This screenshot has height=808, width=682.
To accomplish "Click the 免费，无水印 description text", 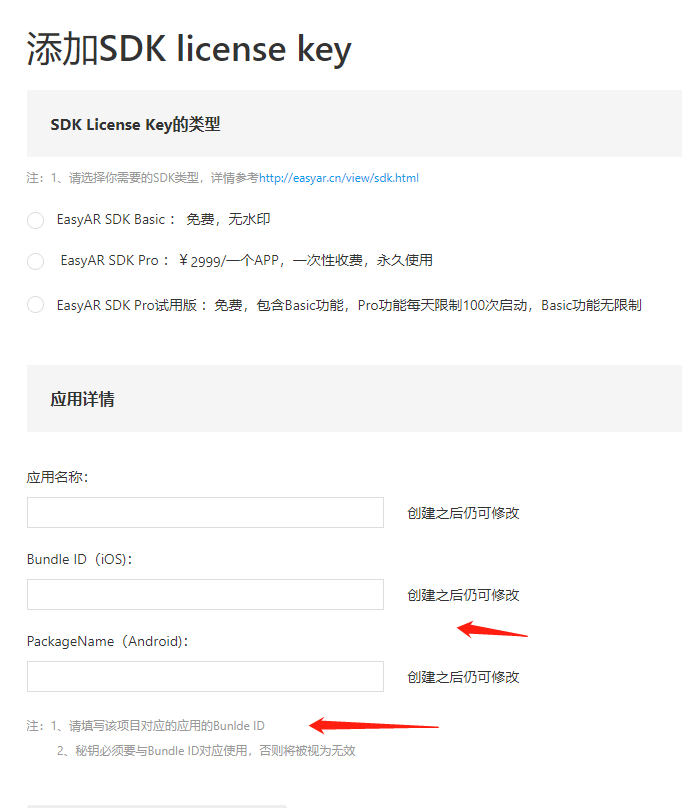I will click(x=228, y=220).
